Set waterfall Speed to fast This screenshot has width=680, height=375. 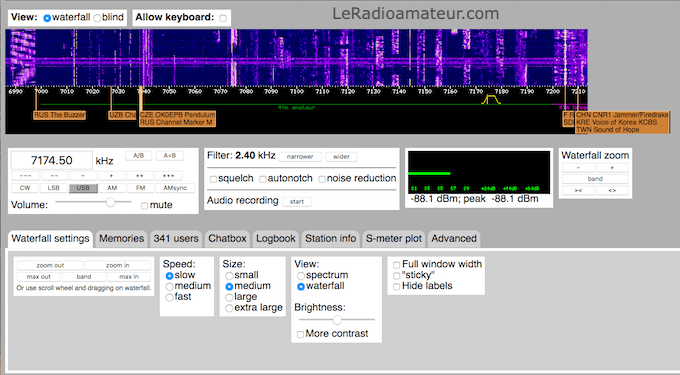tap(170, 297)
